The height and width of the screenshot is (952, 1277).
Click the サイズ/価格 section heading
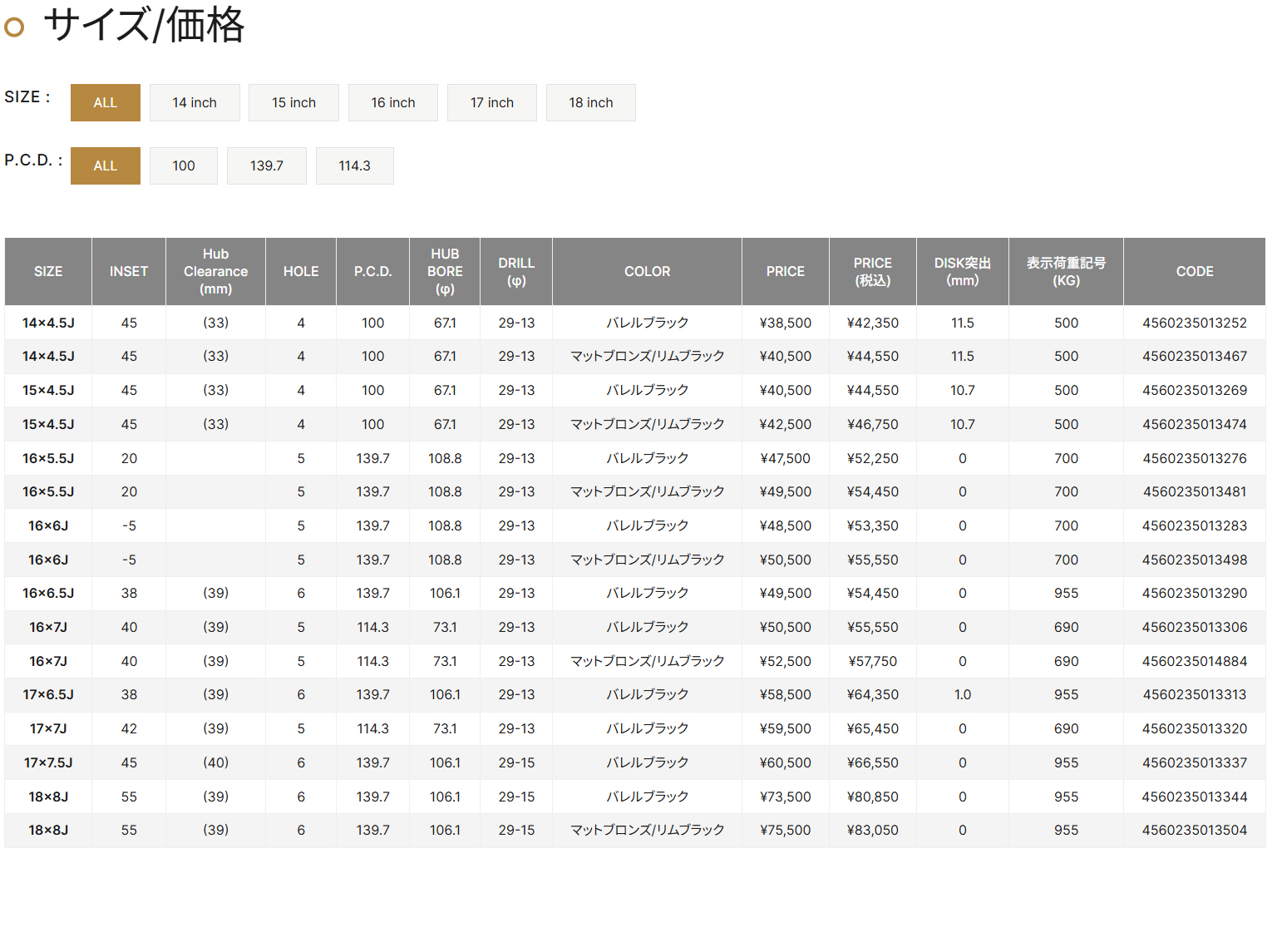[143, 25]
